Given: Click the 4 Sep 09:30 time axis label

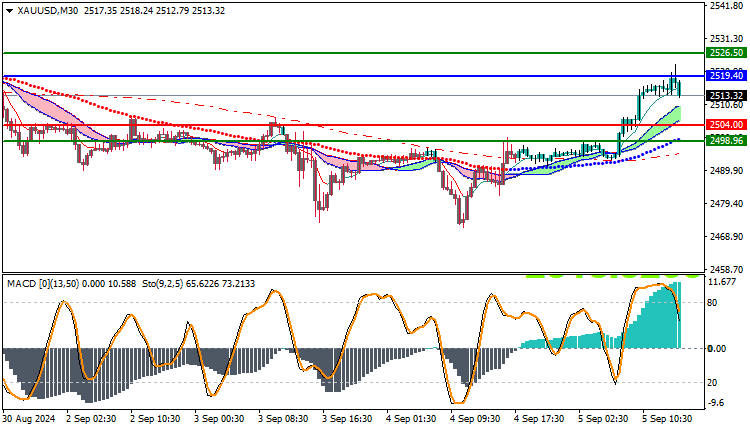Looking at the screenshot, I should 475,419.
